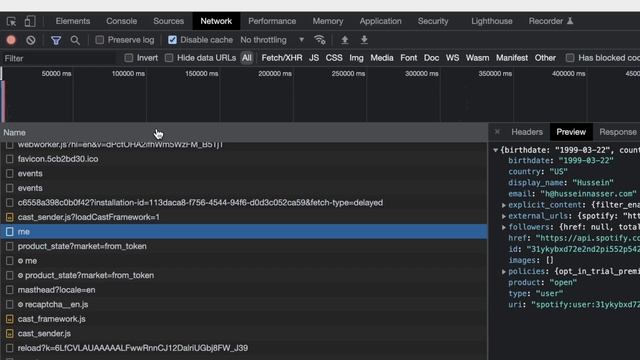Open network search with magnifier icon
This screenshot has height=360, width=640.
click(x=75, y=40)
